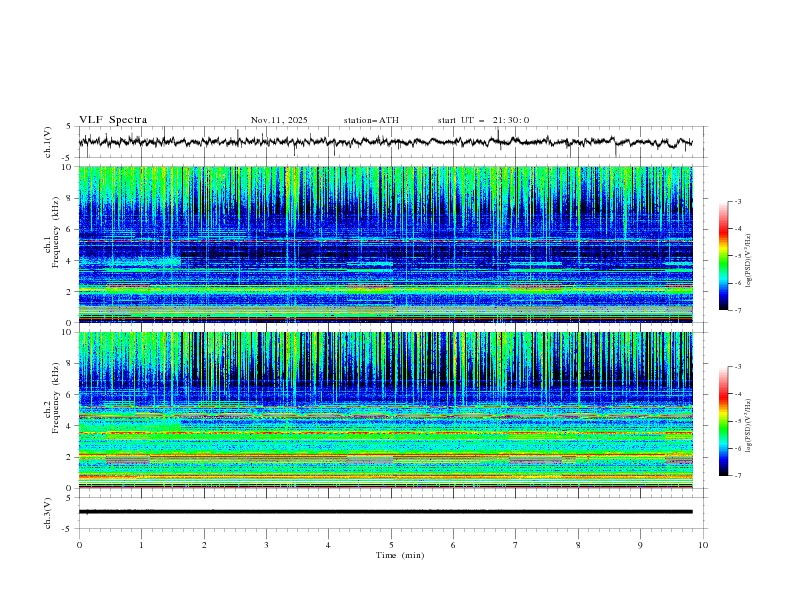Click the "-5" tick on upper colorbar

tap(738, 256)
